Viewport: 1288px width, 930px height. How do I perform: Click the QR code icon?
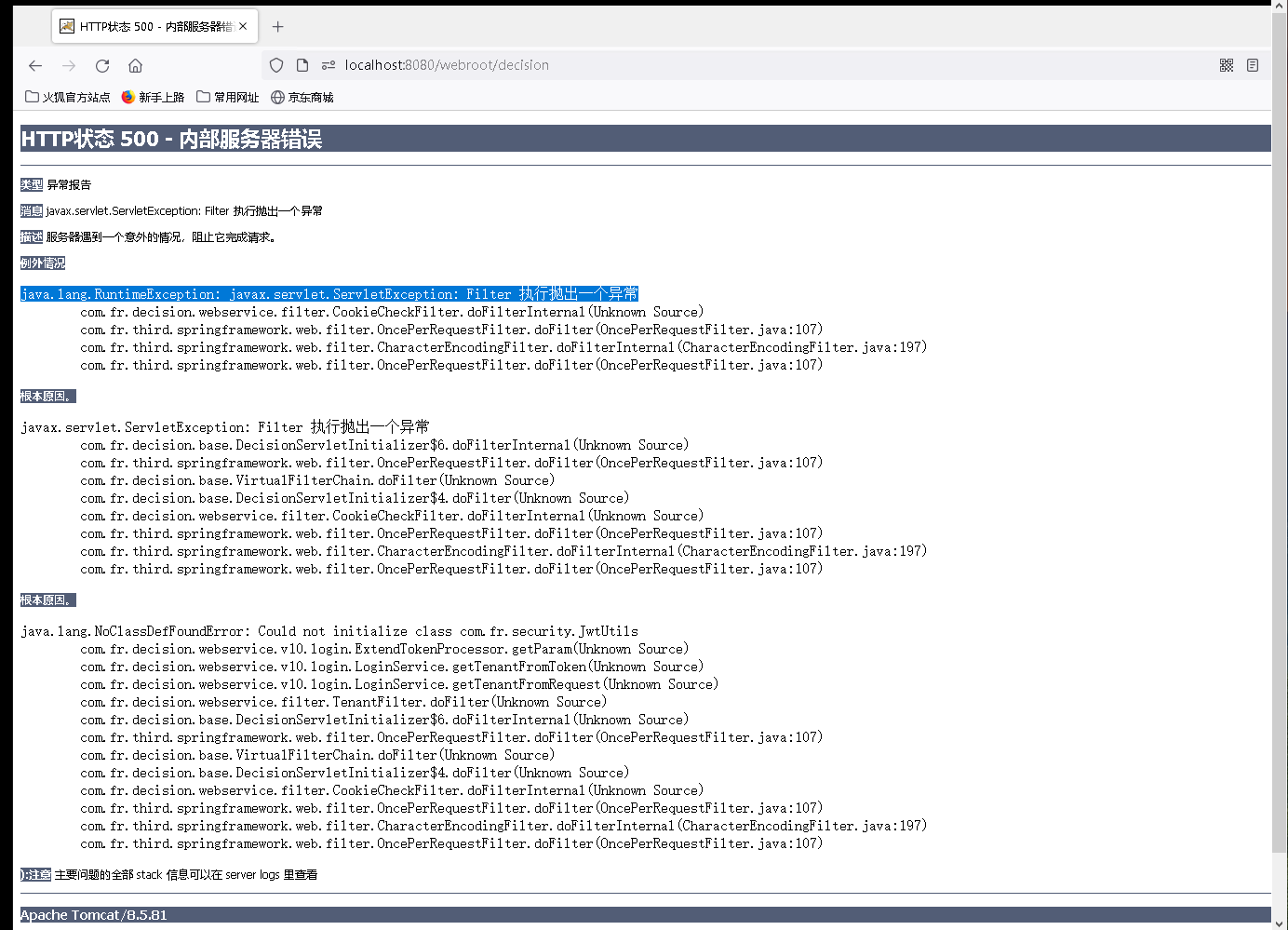pos(1227,65)
